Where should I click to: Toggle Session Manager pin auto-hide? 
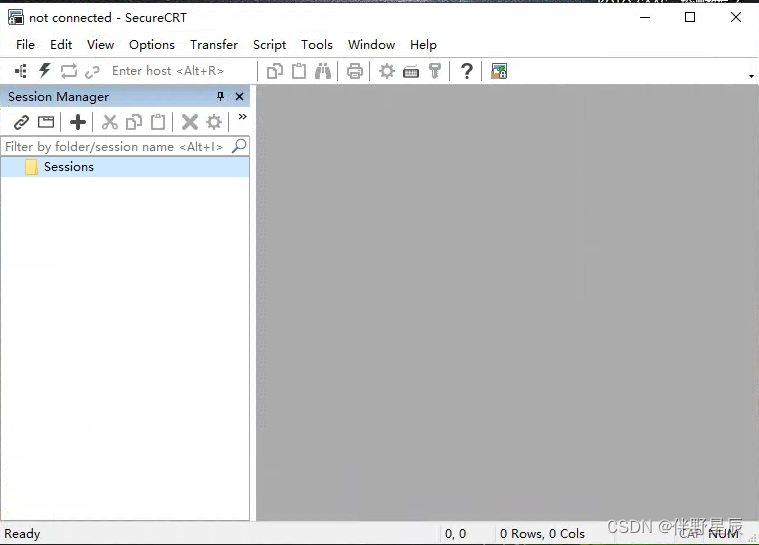220,96
